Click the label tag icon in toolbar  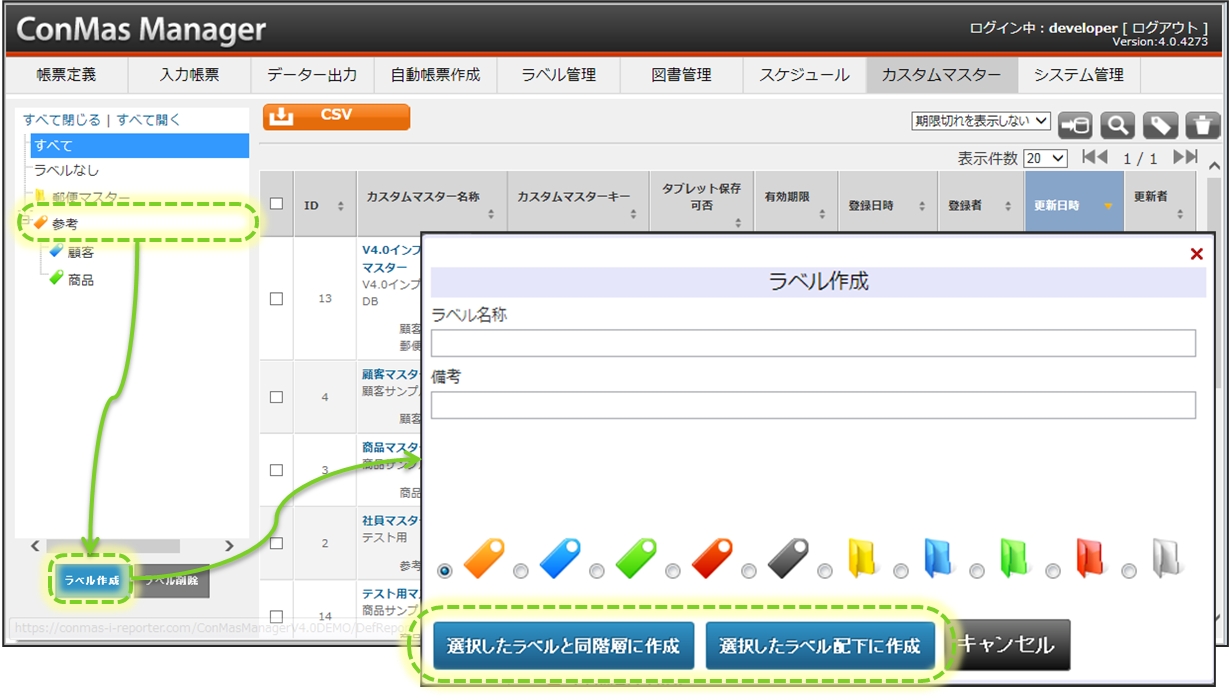pyautogui.click(x=1160, y=125)
